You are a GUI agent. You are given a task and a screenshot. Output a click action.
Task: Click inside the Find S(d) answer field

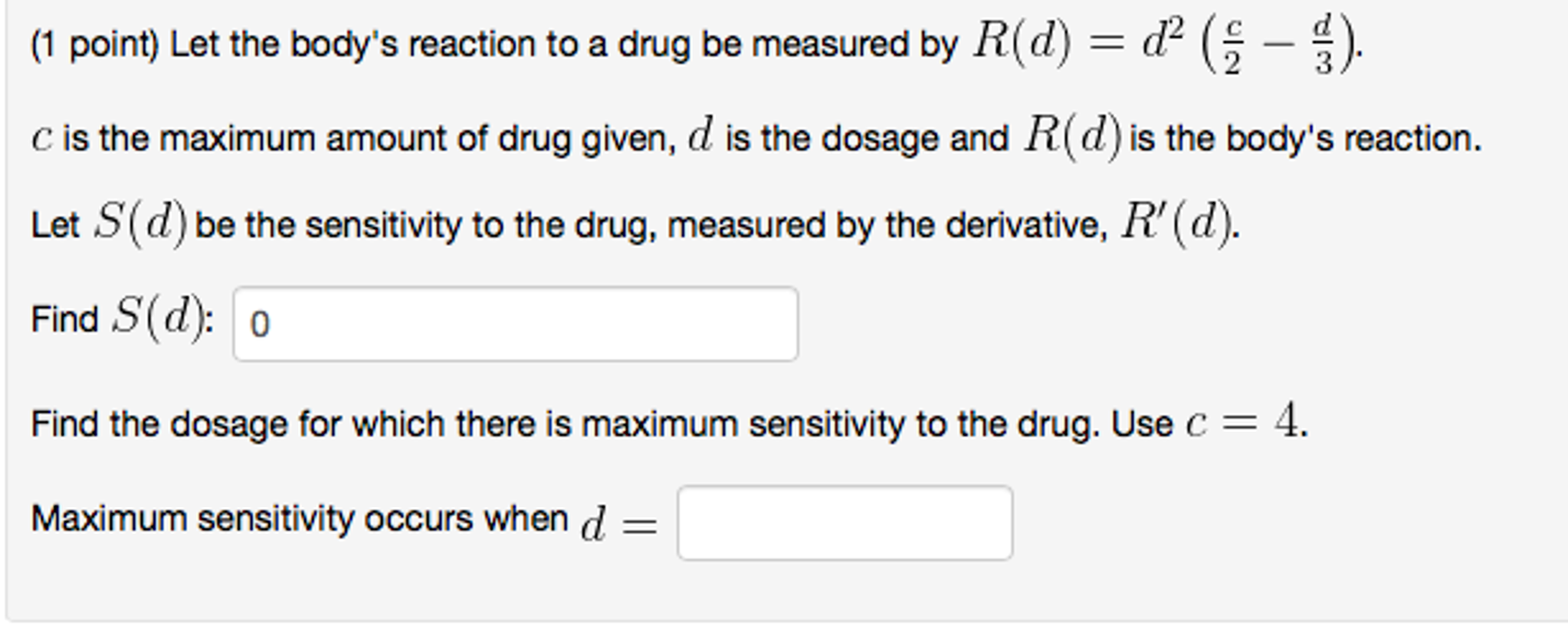tap(513, 322)
